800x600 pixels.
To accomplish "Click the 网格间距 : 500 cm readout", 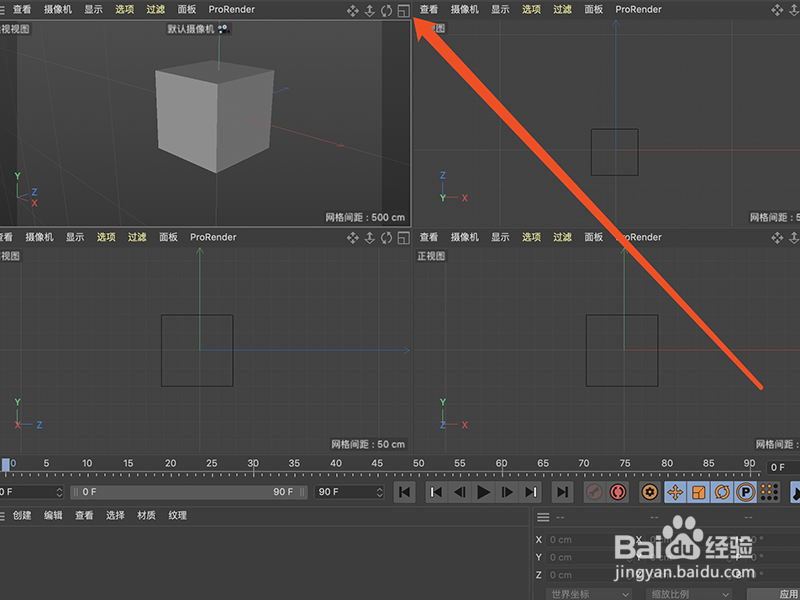I will click(365, 218).
